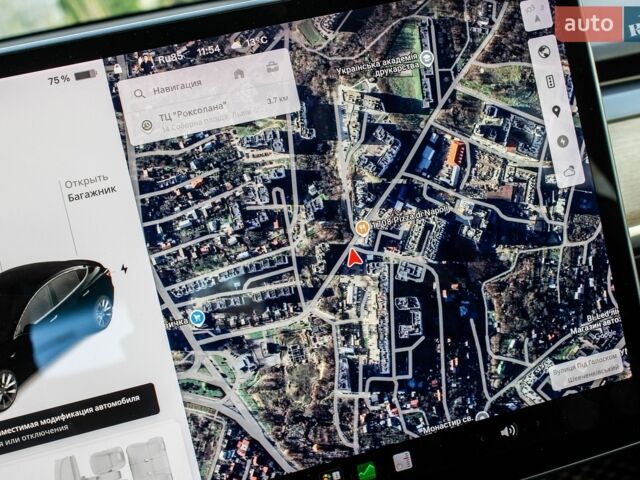640x480 pixels.
Task: Open the green chart app in dock
Action: click(366, 470)
